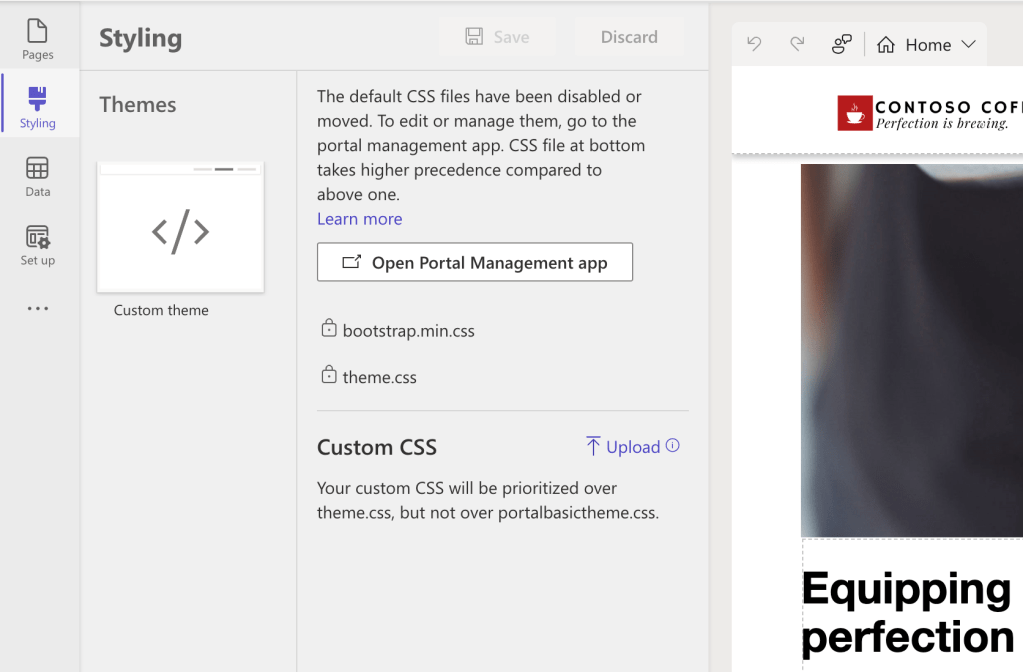Click the copilot icon in toolbar
1023x672 pixels.
[x=842, y=44]
